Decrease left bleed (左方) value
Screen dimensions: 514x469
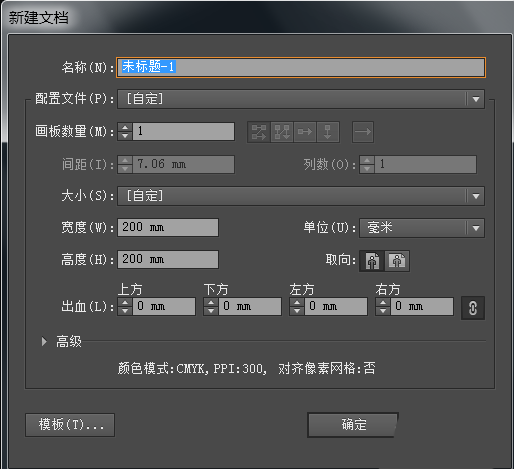(x=297, y=311)
